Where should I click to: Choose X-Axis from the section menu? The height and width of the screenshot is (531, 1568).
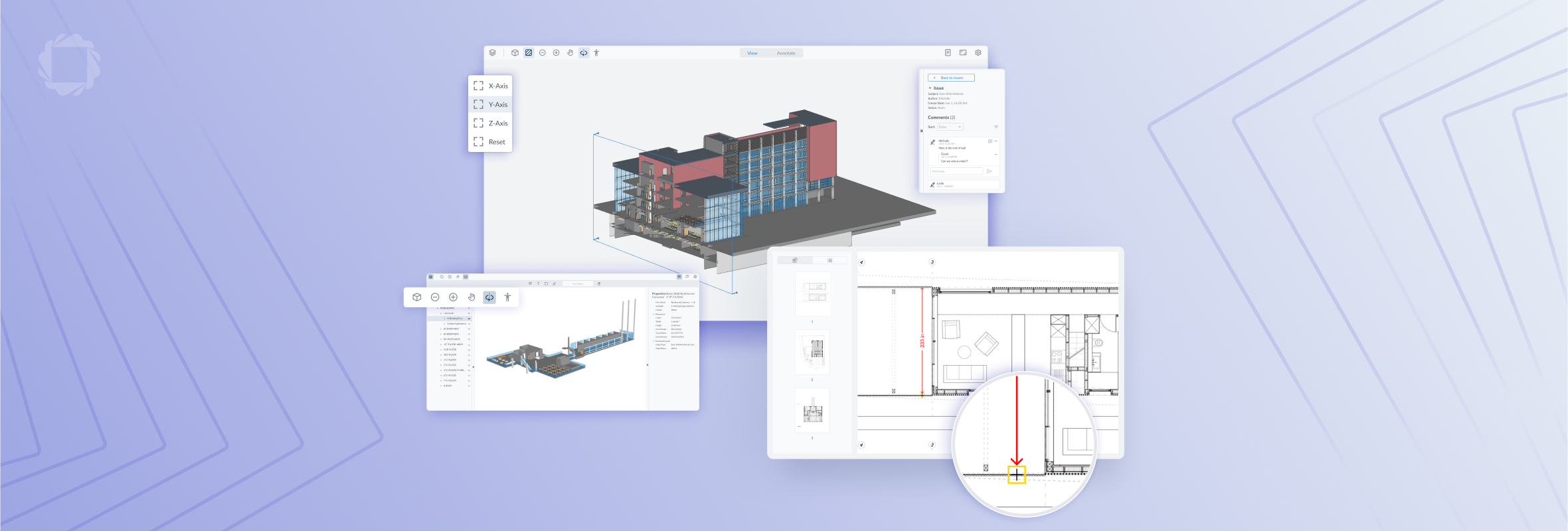point(490,86)
